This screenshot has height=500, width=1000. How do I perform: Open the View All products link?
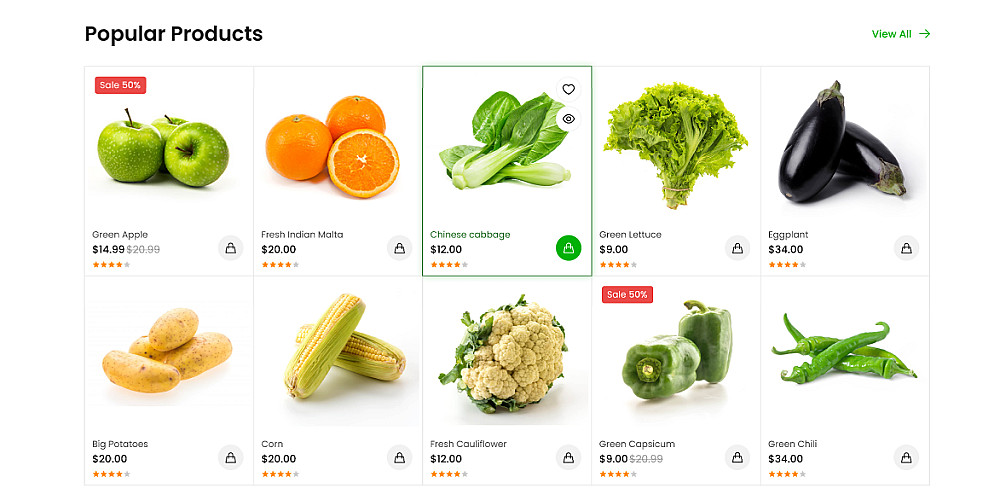tap(901, 34)
